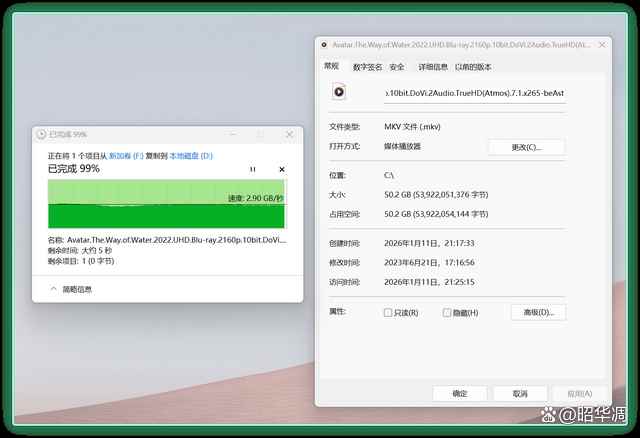
Task: Click the 已完成 99% heading in copy dialog
Action: pyautogui.click(x=73, y=169)
